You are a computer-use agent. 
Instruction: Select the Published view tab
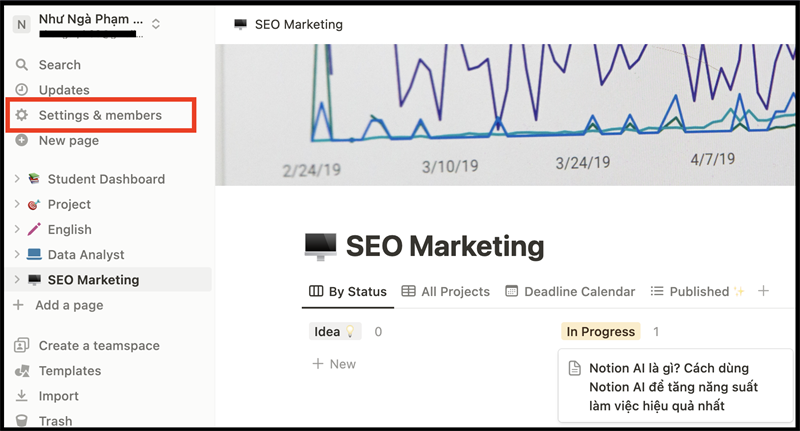tap(697, 292)
